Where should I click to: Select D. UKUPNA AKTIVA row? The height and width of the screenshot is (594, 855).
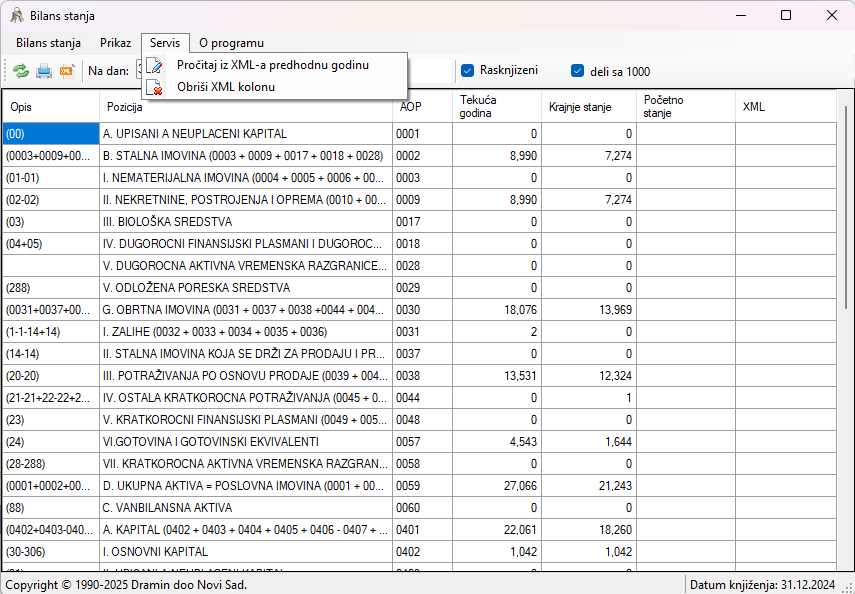click(419, 486)
